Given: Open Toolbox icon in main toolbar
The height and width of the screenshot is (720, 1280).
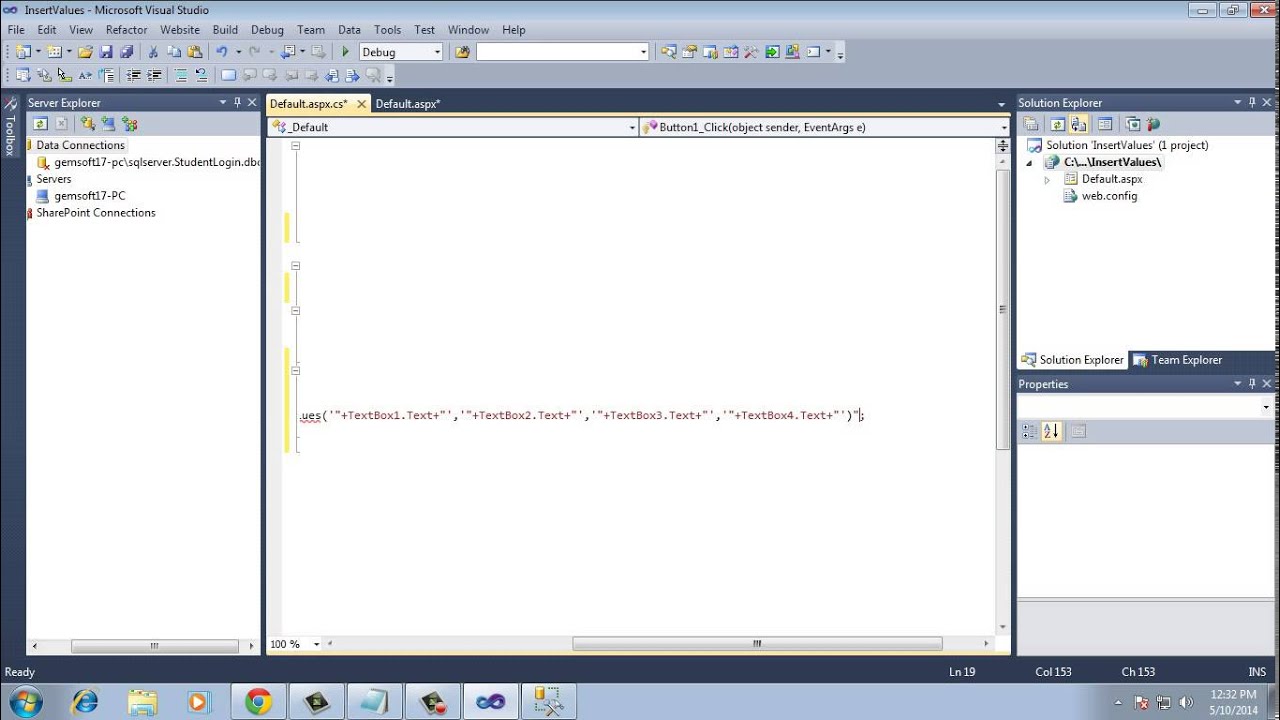Looking at the screenshot, I should pos(751,52).
